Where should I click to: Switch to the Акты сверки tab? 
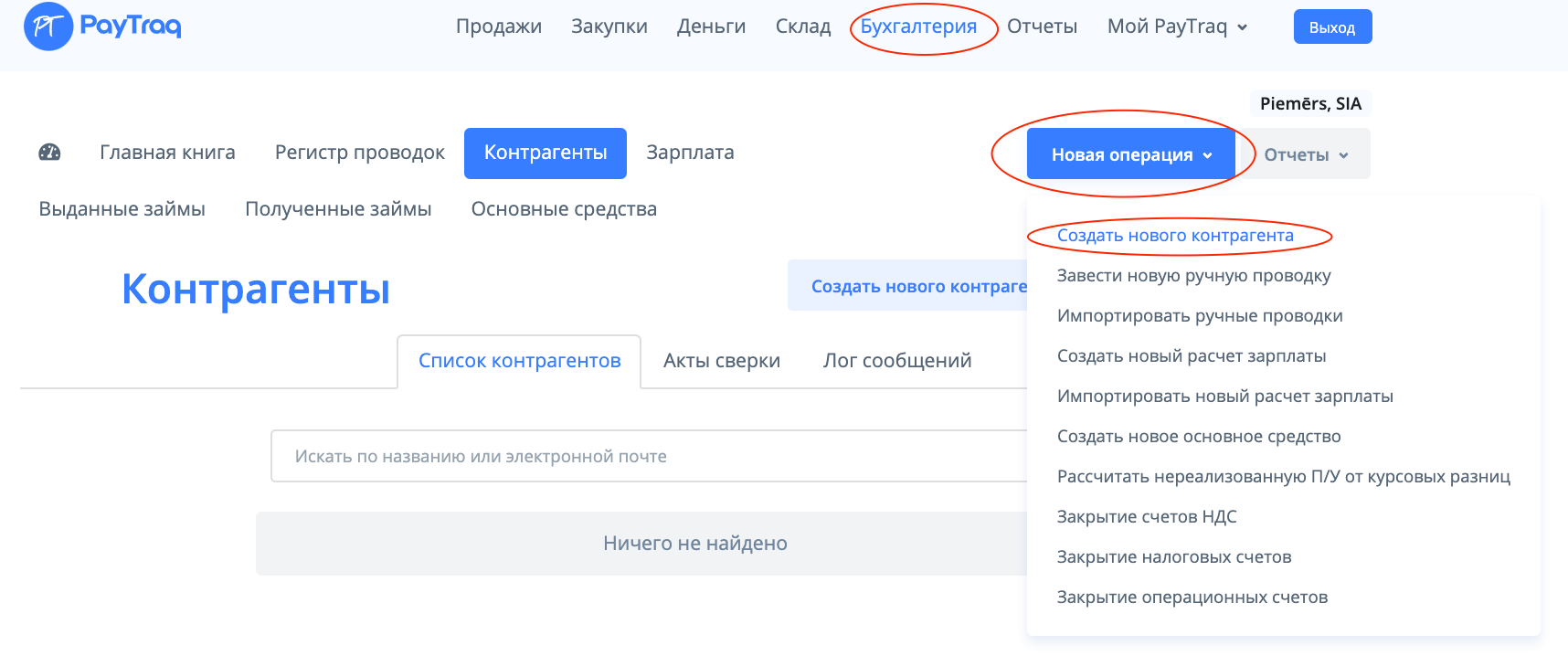722,361
